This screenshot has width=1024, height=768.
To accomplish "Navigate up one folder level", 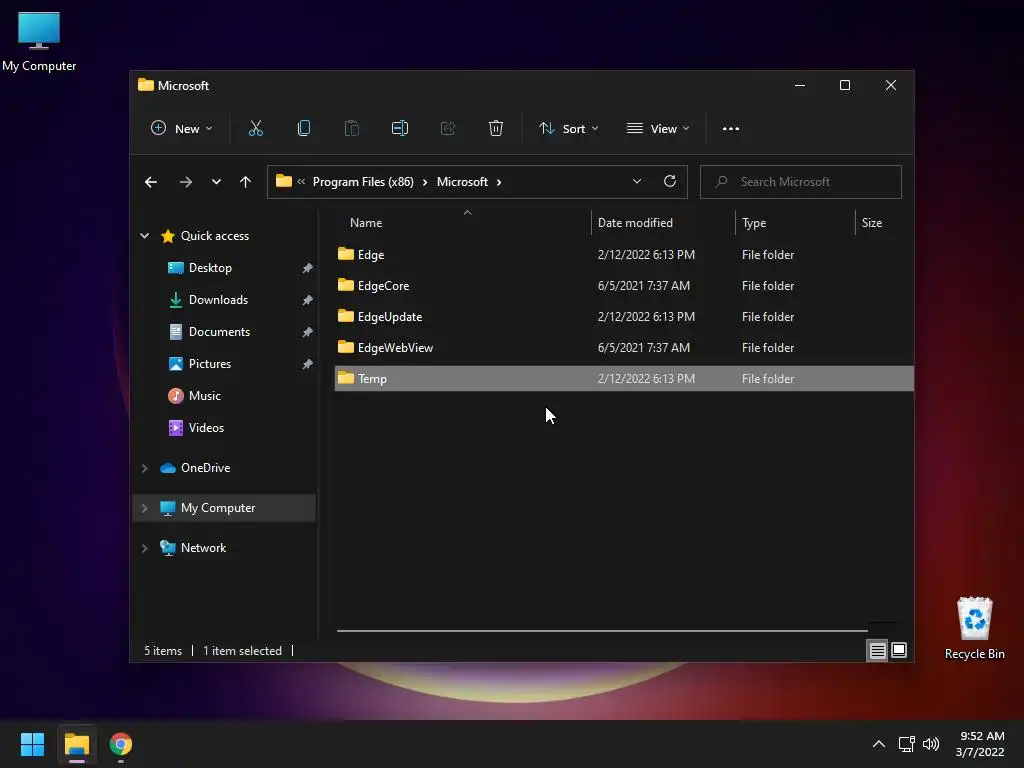I will tap(246, 182).
